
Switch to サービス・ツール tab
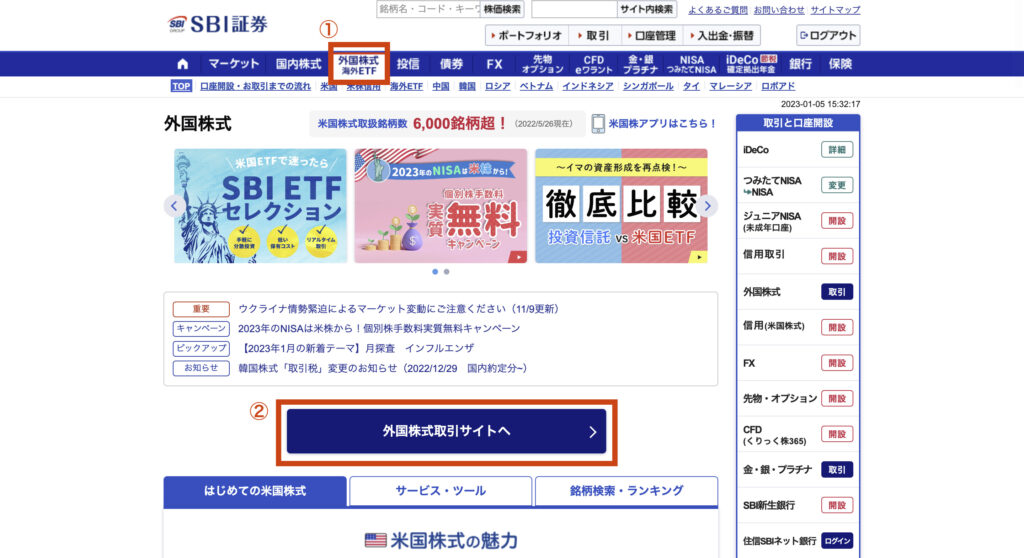coord(440,491)
